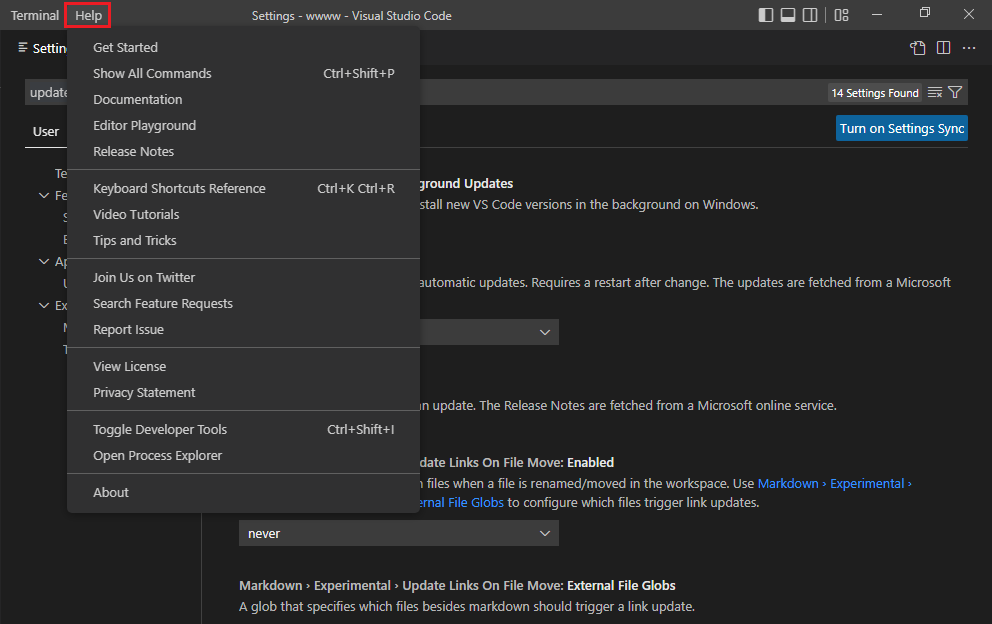
Task: Collapse the 'Fe' settings tree group
Action: click(x=44, y=196)
